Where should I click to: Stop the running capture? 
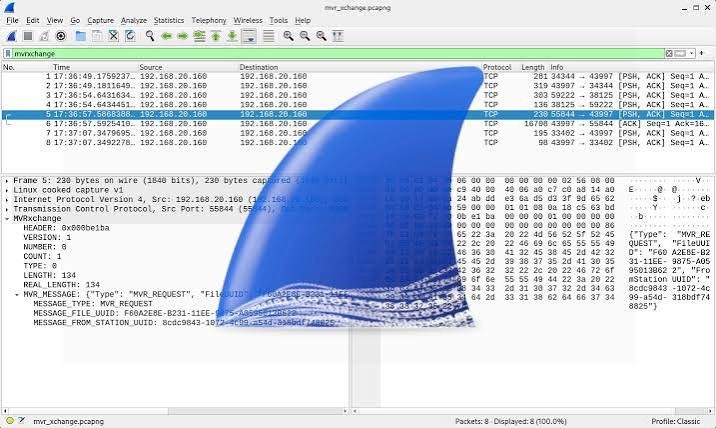point(28,36)
